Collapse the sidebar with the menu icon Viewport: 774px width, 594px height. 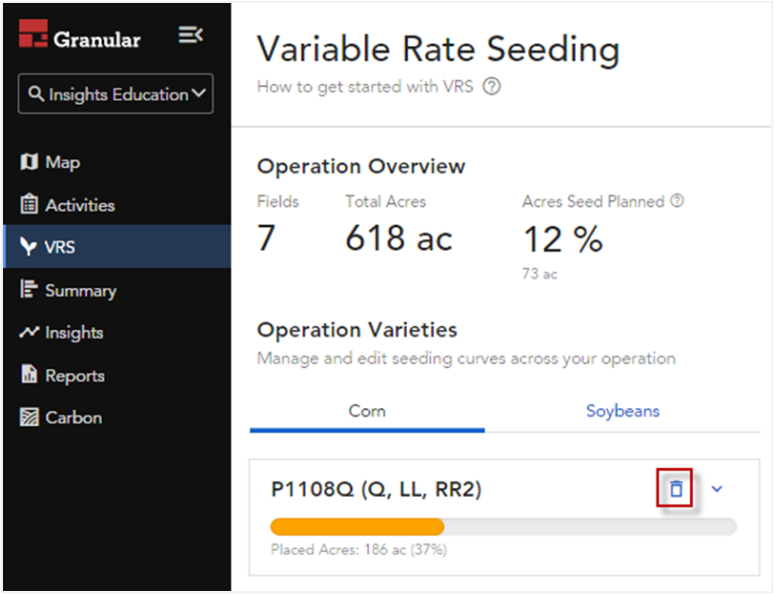pyautogui.click(x=191, y=35)
